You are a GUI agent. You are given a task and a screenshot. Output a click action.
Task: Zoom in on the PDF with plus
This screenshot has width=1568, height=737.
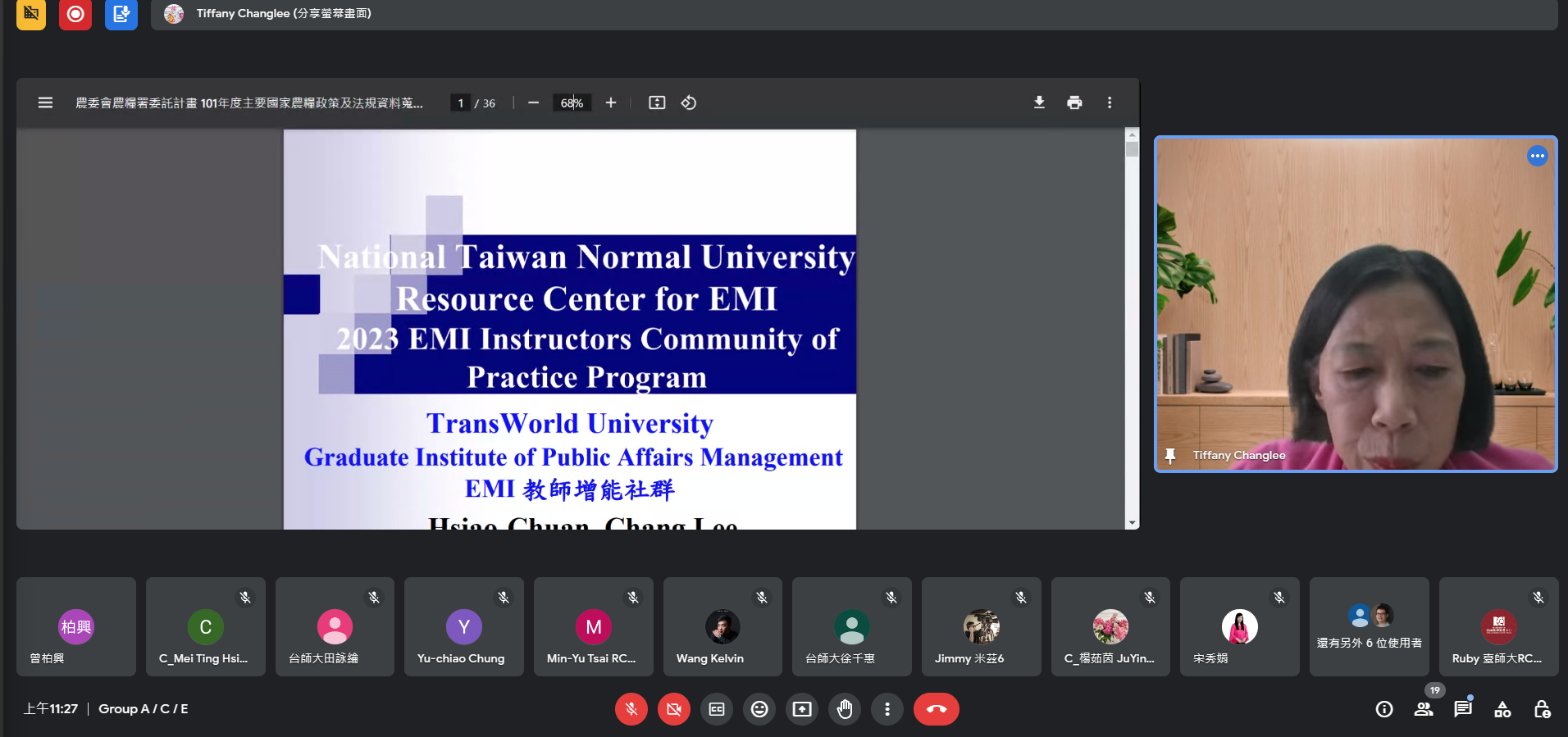pos(611,102)
